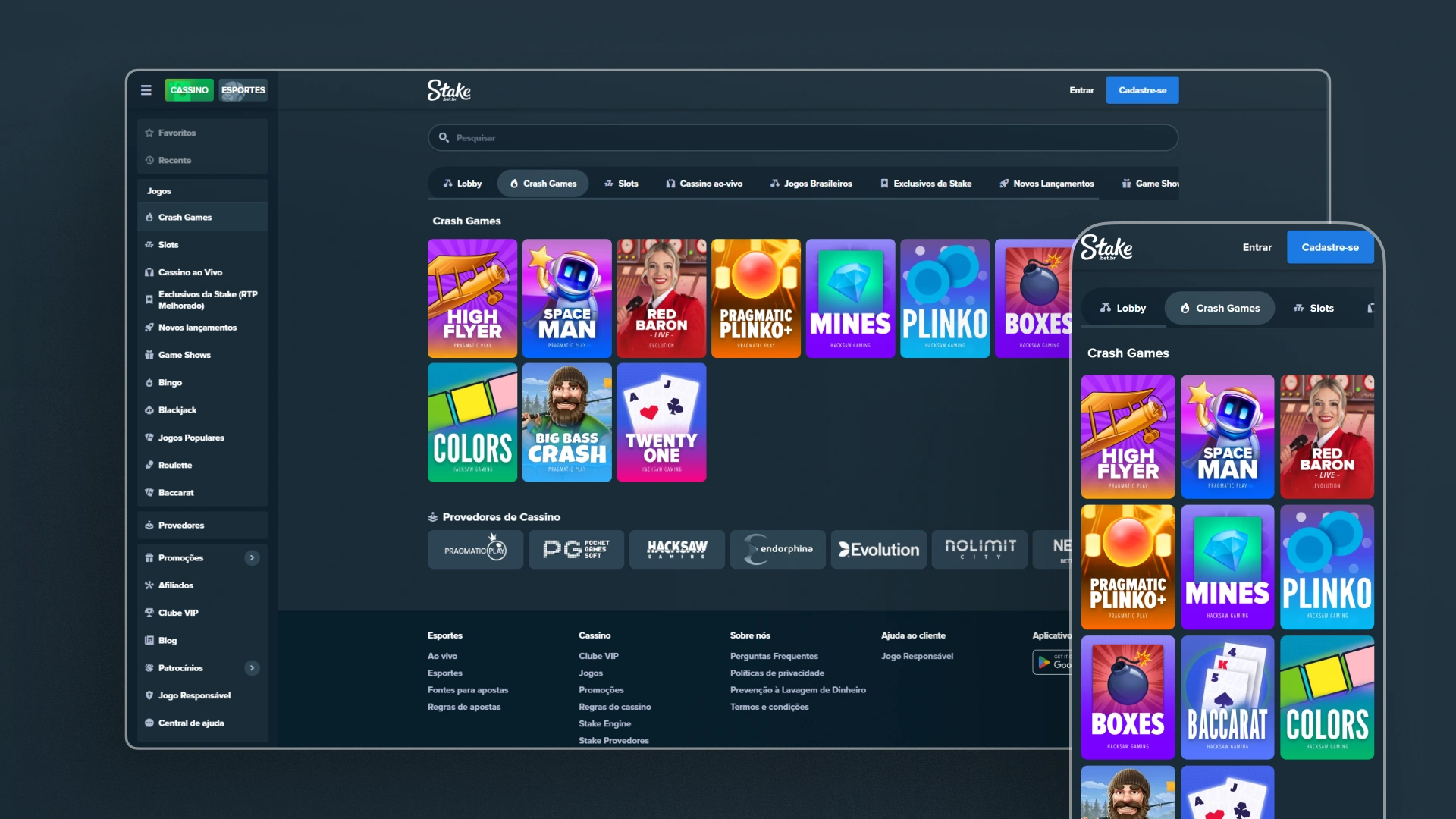Click Cadastre-se button in mobile view
This screenshot has height=819, width=1456.
tap(1330, 247)
